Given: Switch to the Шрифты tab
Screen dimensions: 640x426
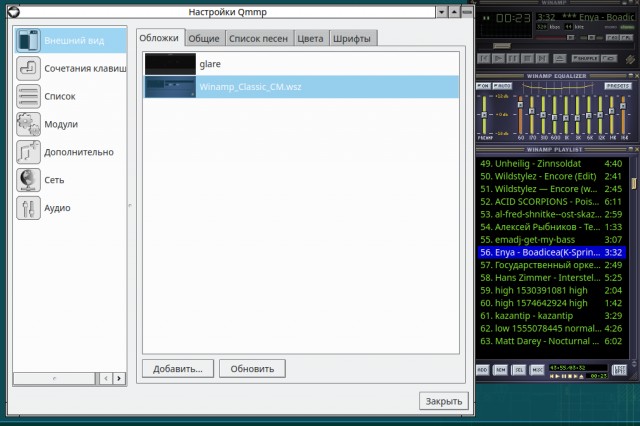Looking at the screenshot, I should tap(352, 39).
